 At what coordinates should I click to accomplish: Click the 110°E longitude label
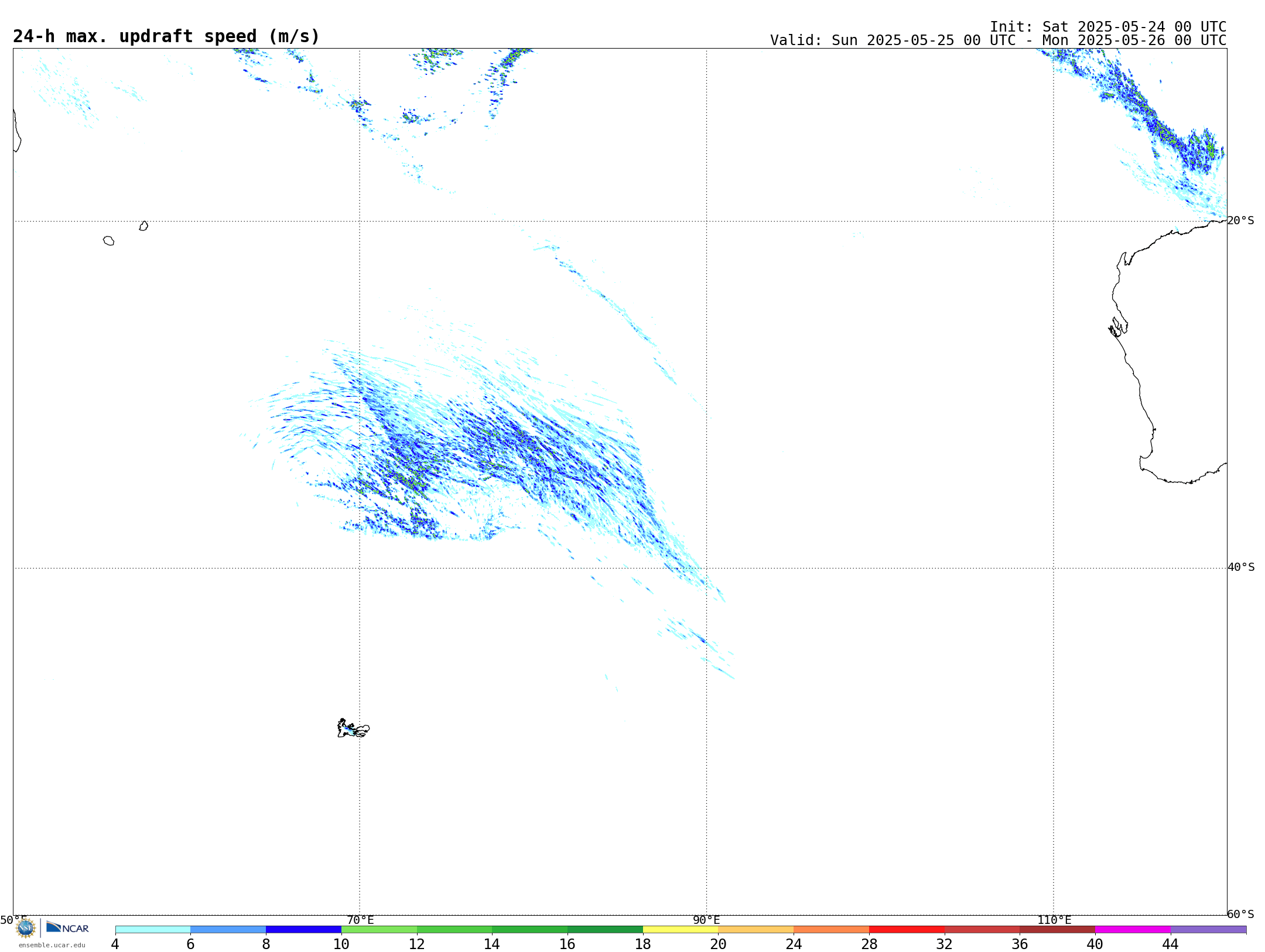[1054, 920]
